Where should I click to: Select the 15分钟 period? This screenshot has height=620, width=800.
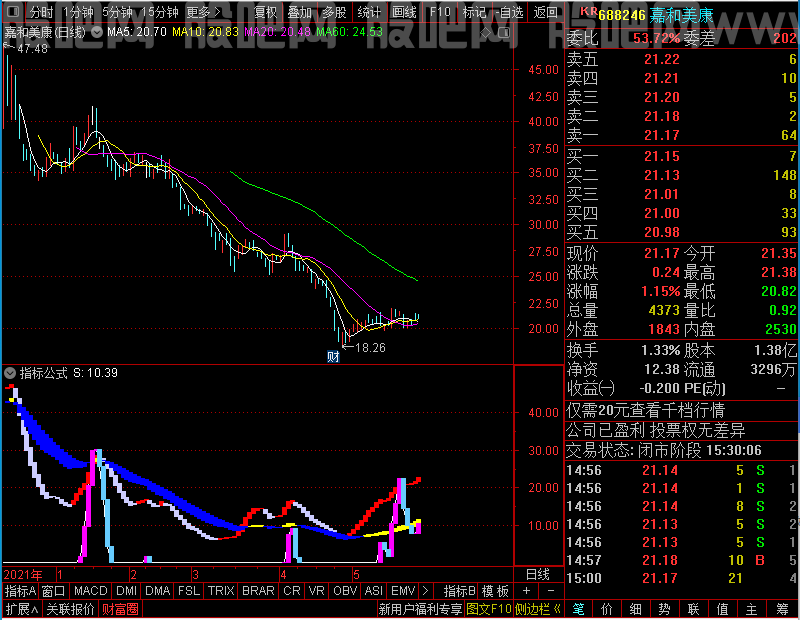[x=159, y=12]
